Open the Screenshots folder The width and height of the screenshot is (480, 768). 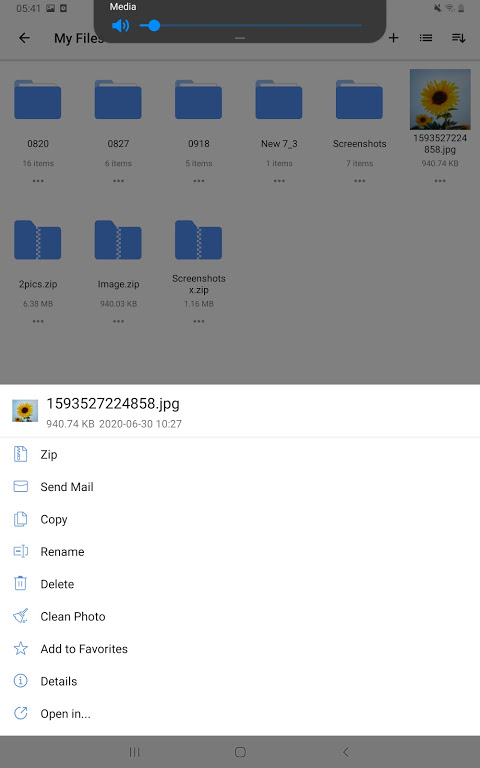(359, 99)
